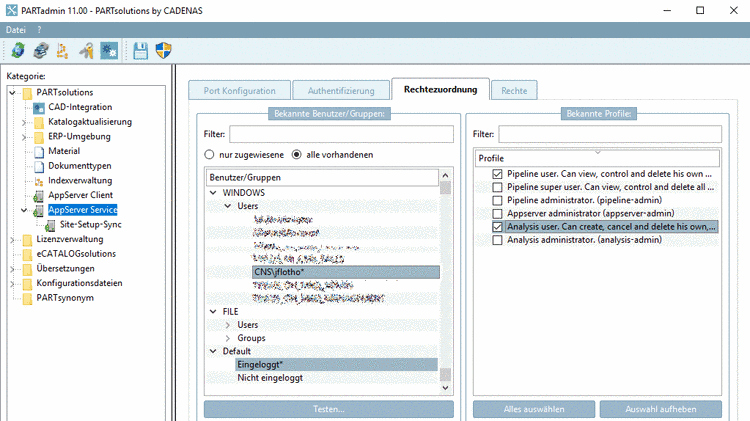Click the floppy disk save icon
The width and height of the screenshot is (750, 421).
(x=141, y=50)
